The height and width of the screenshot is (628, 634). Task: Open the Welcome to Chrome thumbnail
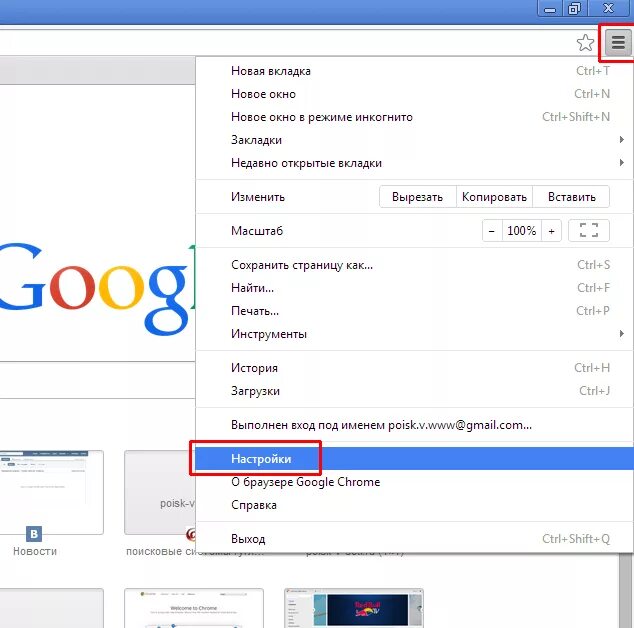(x=194, y=608)
